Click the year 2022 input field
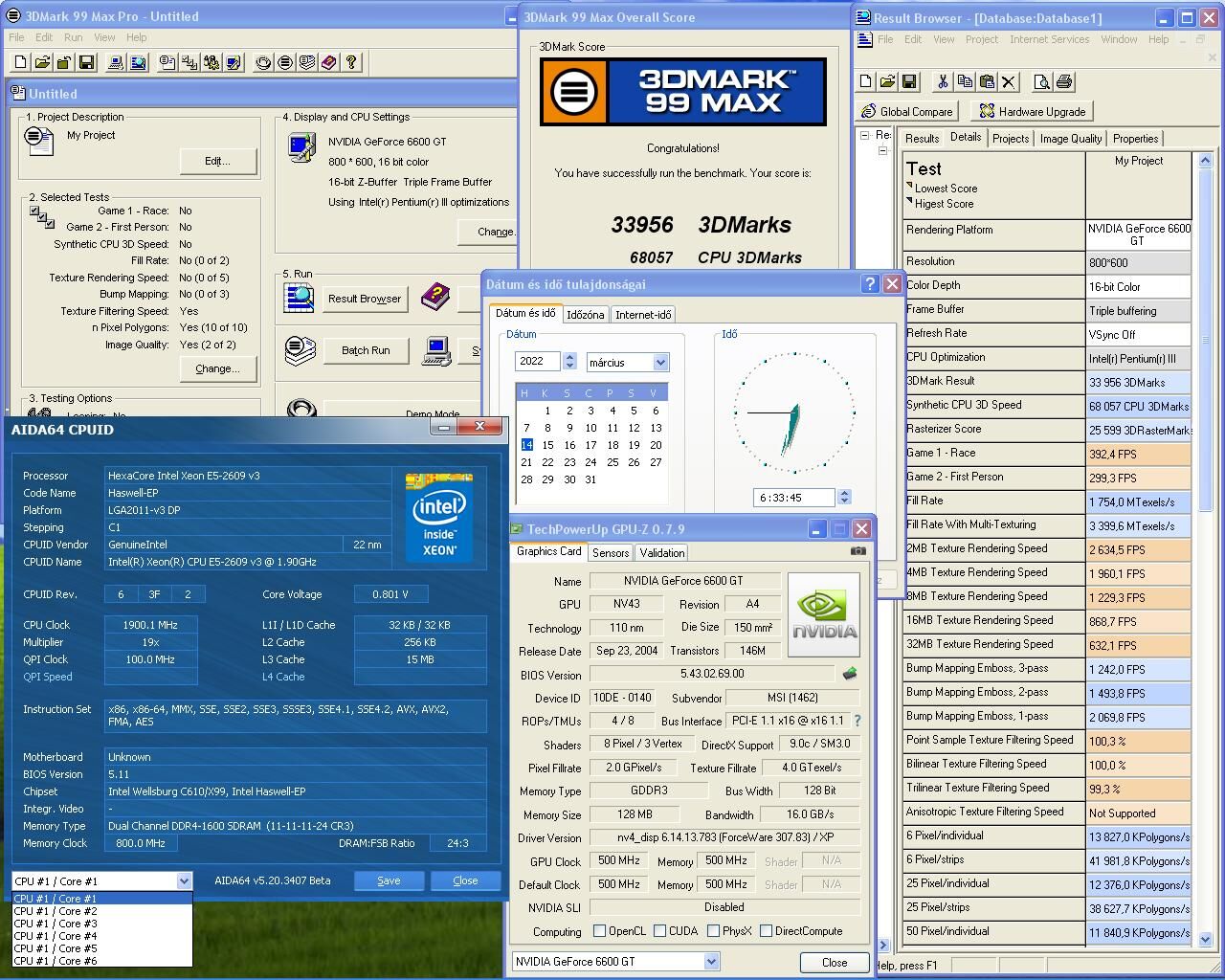Image resolution: width=1225 pixels, height=980 pixels. [x=538, y=361]
